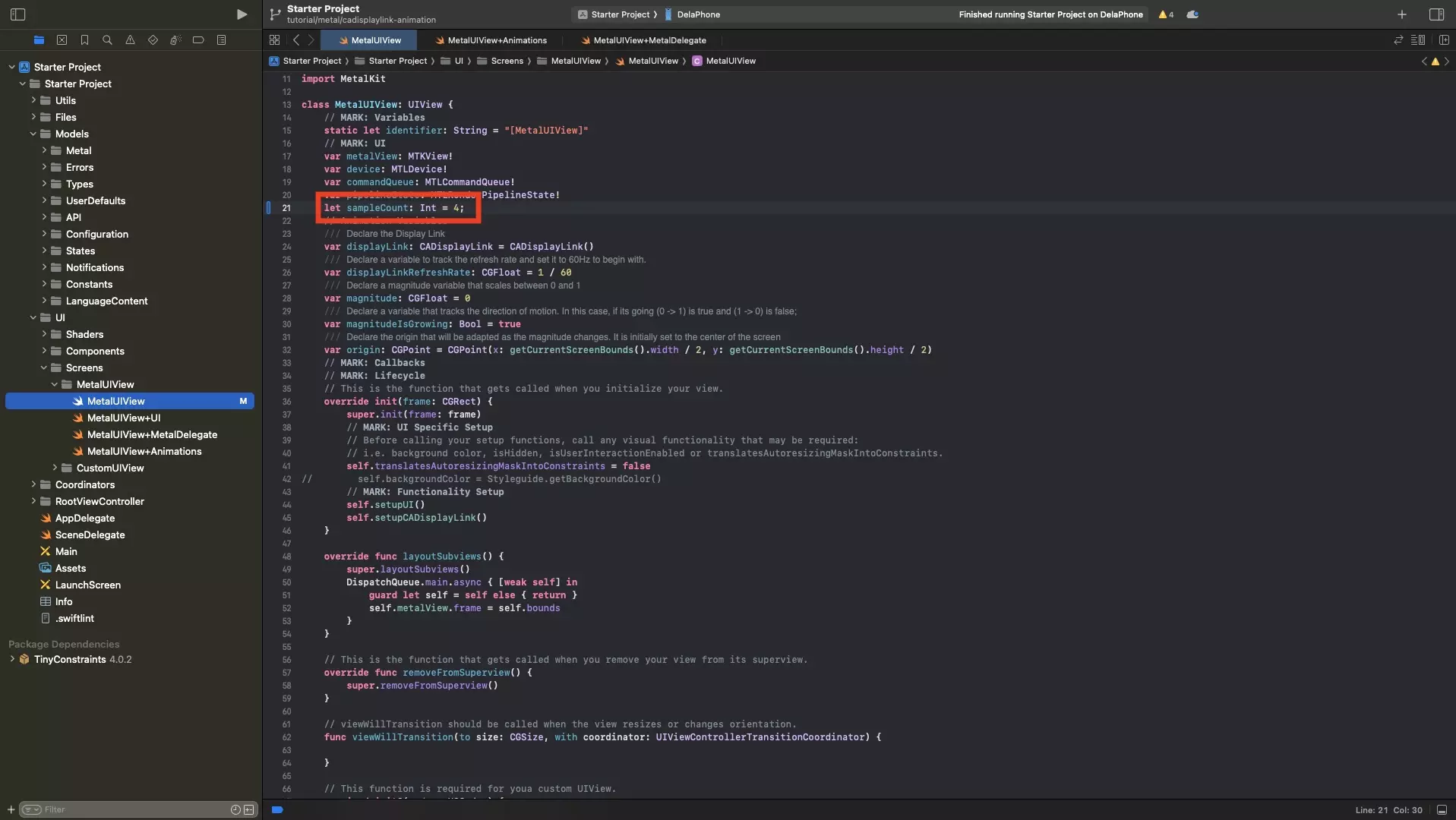Screen dimensions: 1456x820
Task: Select MetalUIView+UI file
Action: pyautogui.click(x=123, y=418)
